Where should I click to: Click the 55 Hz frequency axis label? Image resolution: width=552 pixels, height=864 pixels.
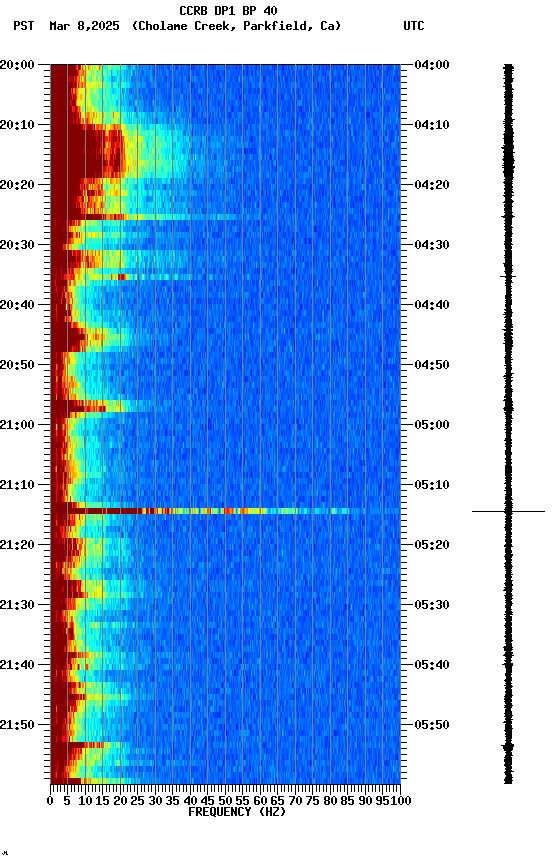[x=242, y=802]
